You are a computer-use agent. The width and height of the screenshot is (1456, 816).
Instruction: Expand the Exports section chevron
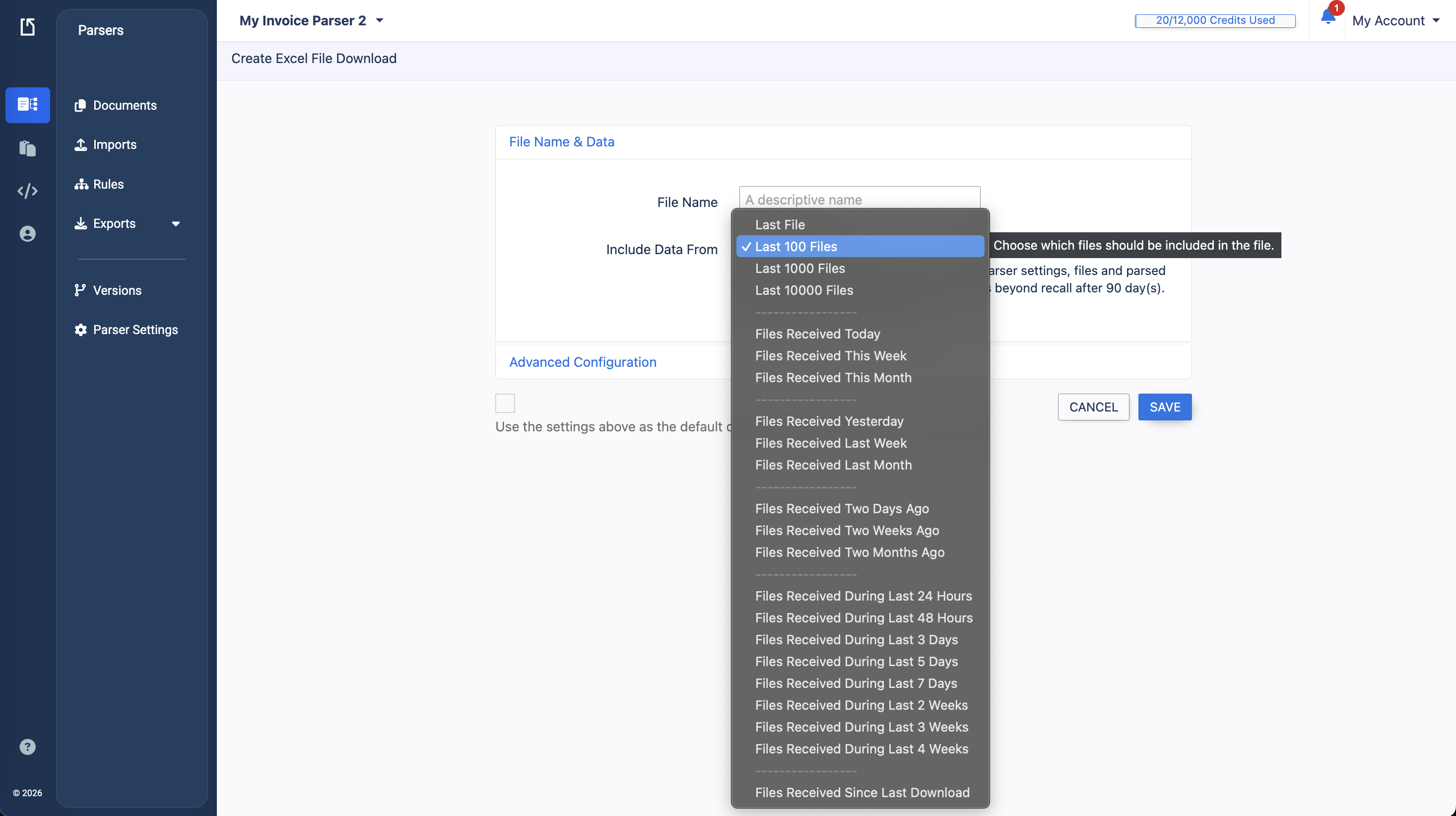[x=176, y=223]
